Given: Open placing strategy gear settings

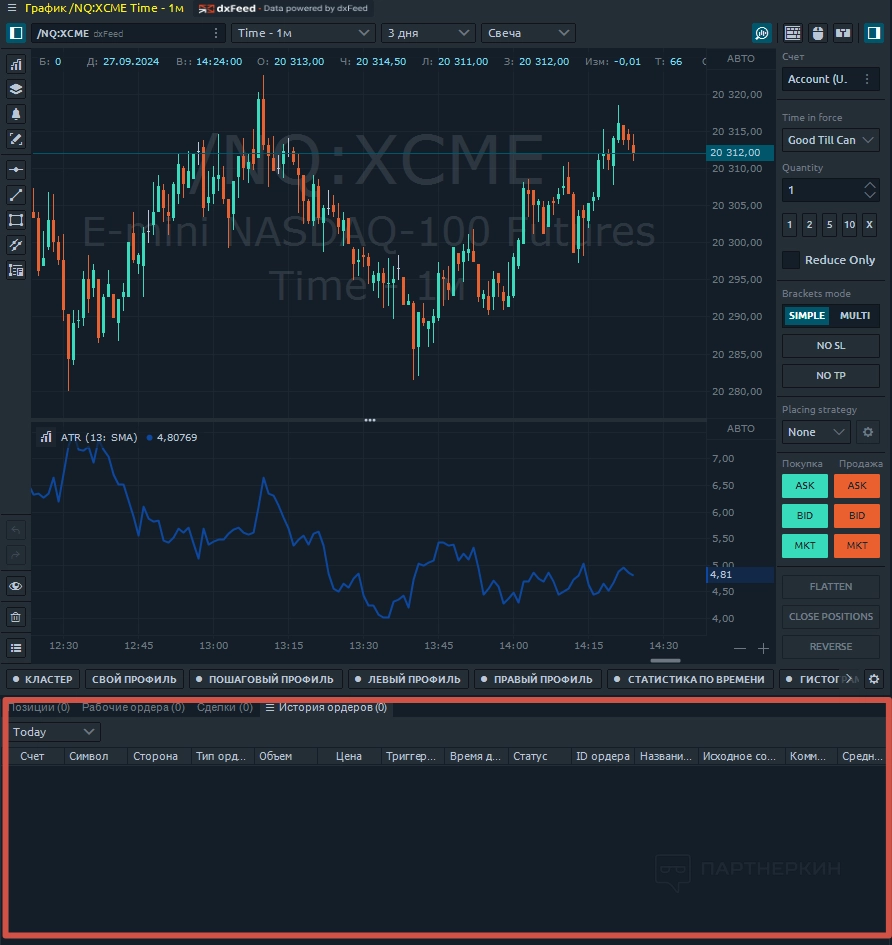Looking at the screenshot, I should (x=868, y=432).
